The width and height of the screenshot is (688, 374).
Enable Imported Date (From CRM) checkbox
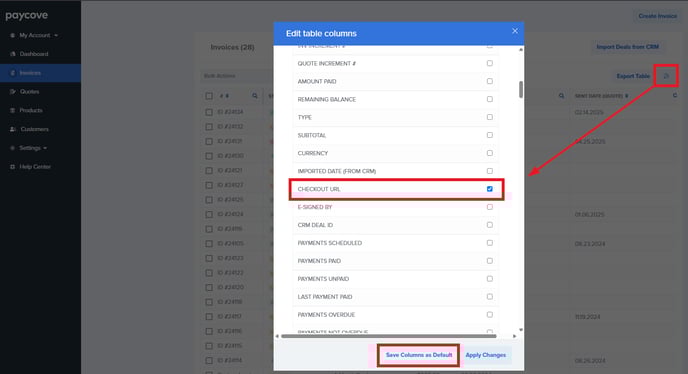[490, 171]
